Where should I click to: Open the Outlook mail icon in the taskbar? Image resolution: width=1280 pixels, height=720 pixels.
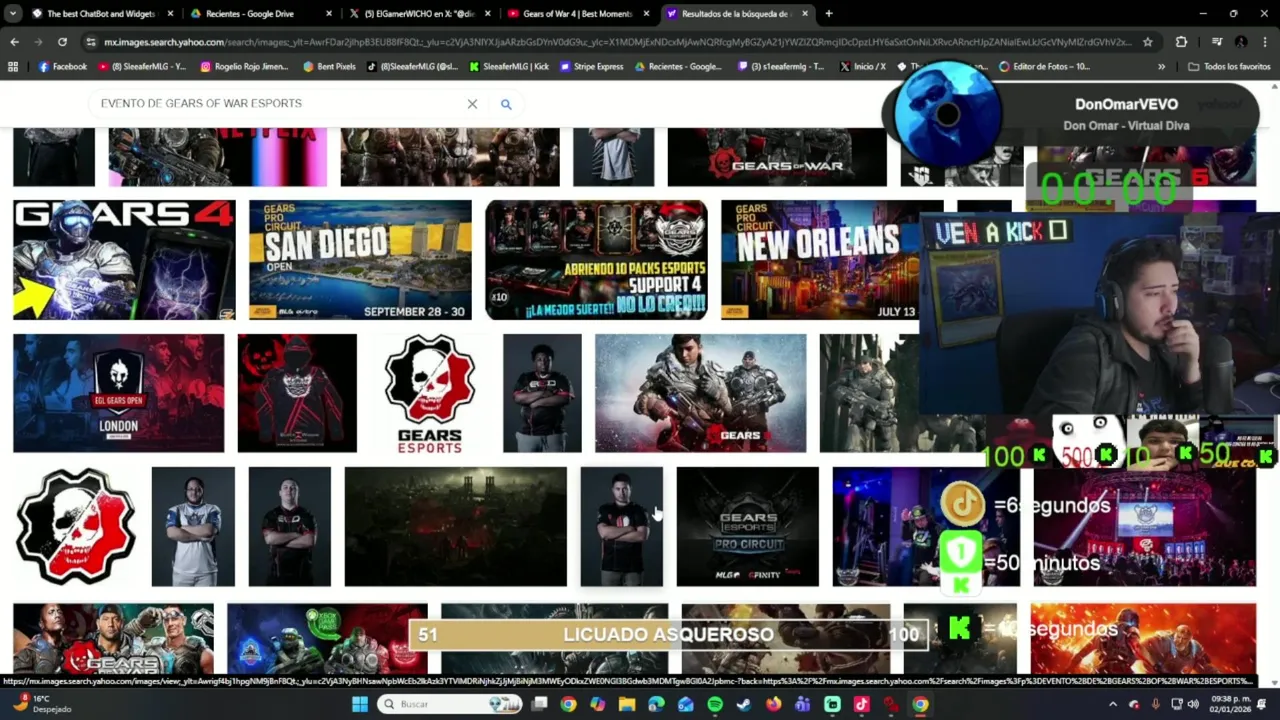click(x=686, y=704)
